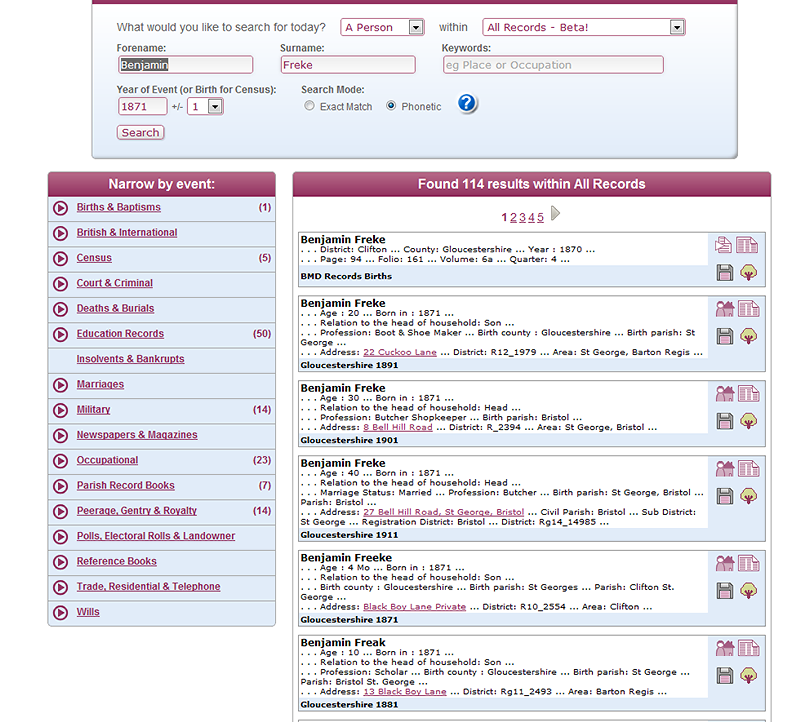Add BMD Records Births result to family tree
Image resolution: width=800 pixels, height=722 pixels.
pos(748,272)
